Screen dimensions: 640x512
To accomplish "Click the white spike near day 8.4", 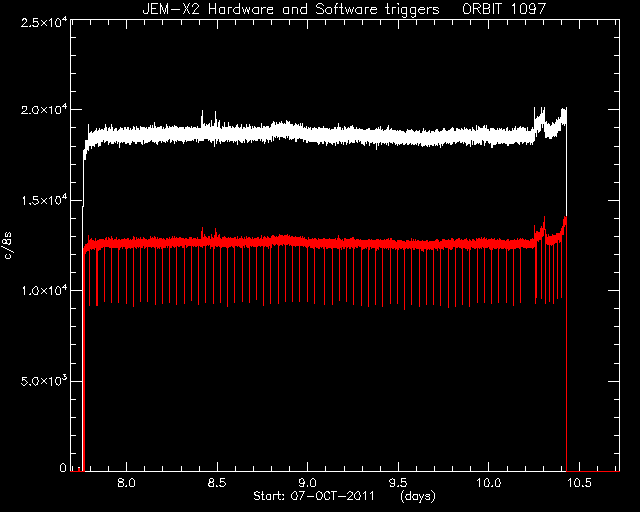I will (x=202, y=118).
